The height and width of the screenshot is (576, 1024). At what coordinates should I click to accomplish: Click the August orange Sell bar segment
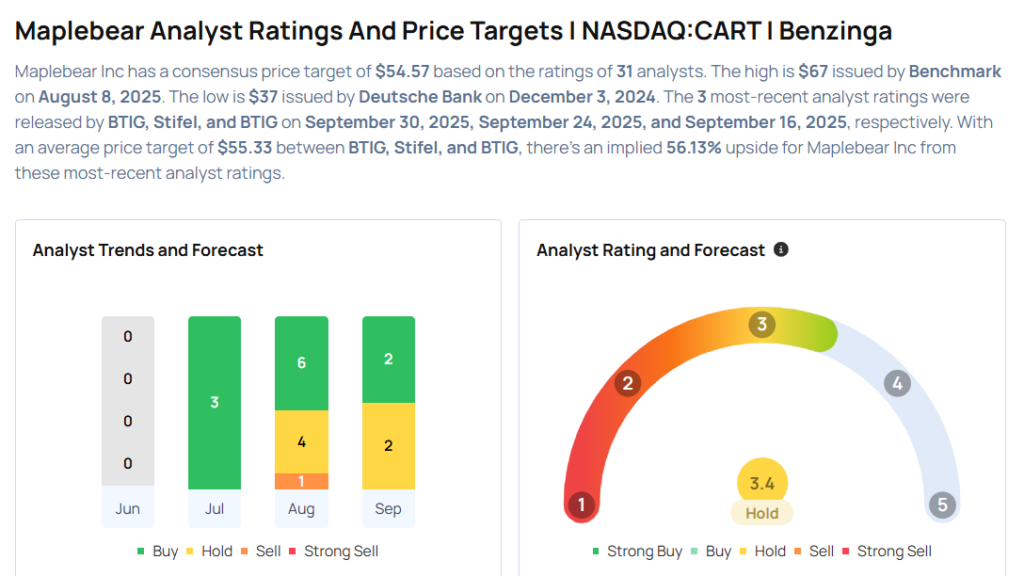(x=301, y=481)
